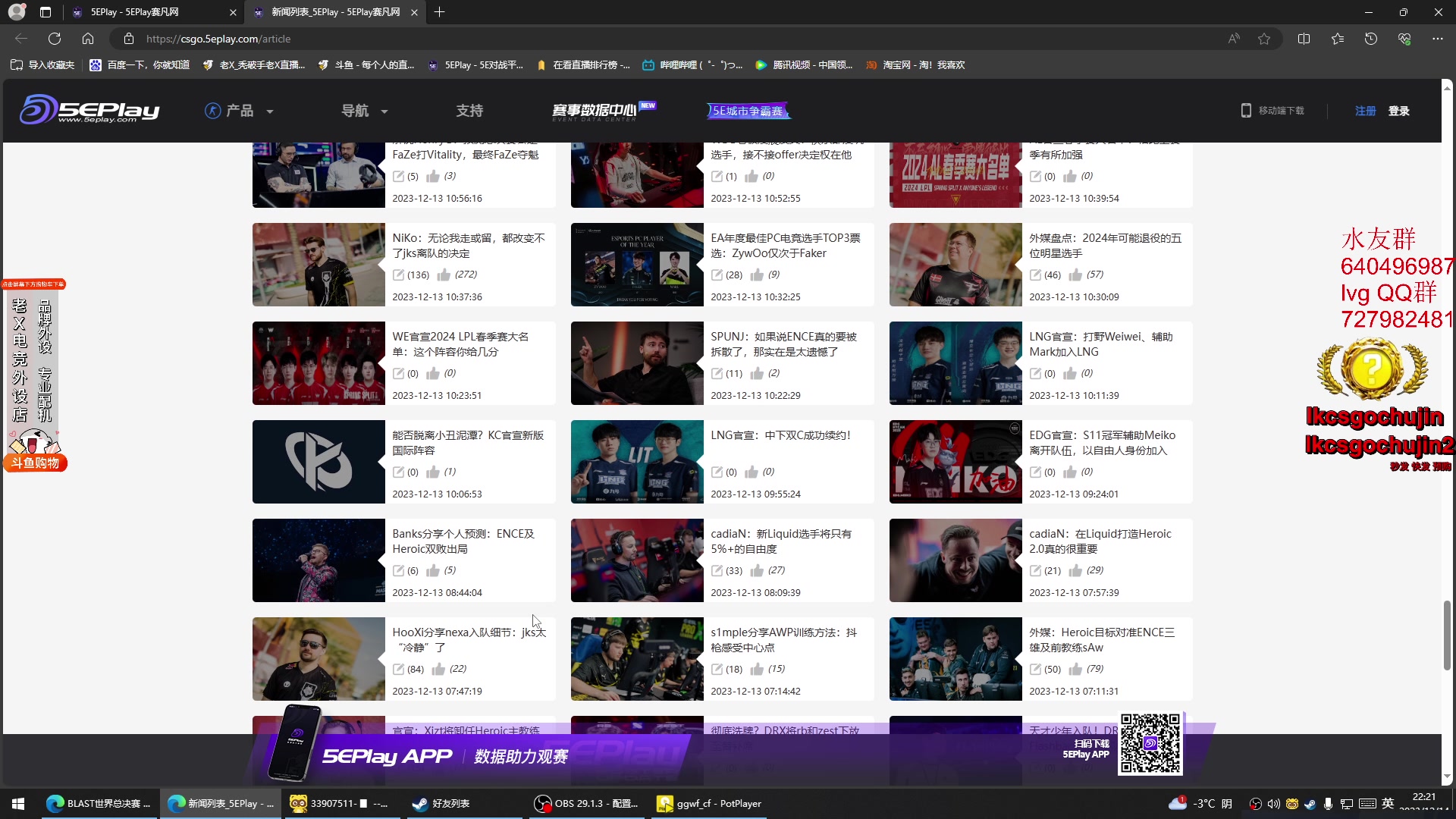1456x819 pixels.
Task: Open the browser history icon
Action: [x=1370, y=39]
